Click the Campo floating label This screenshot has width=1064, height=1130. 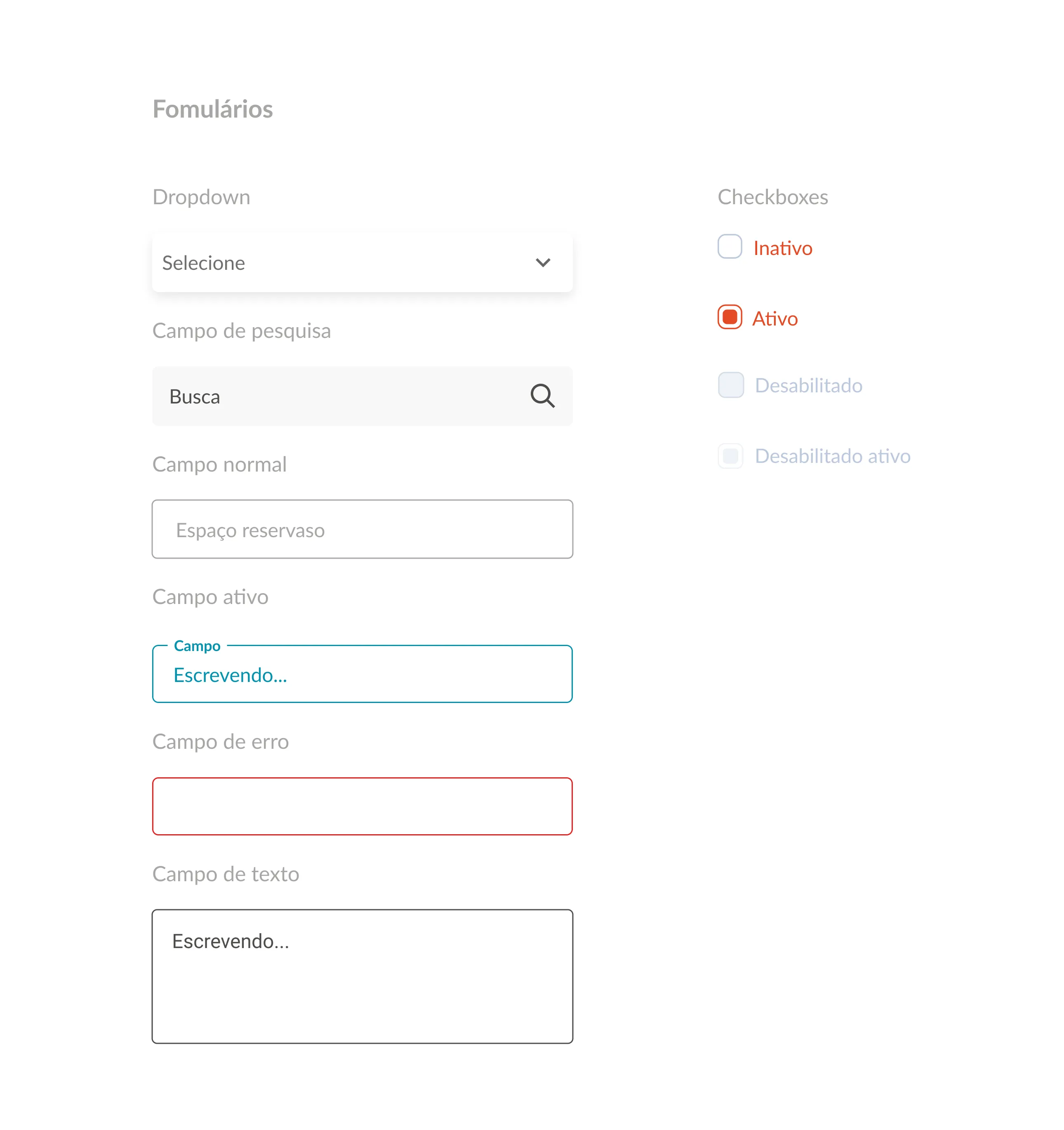(197, 646)
